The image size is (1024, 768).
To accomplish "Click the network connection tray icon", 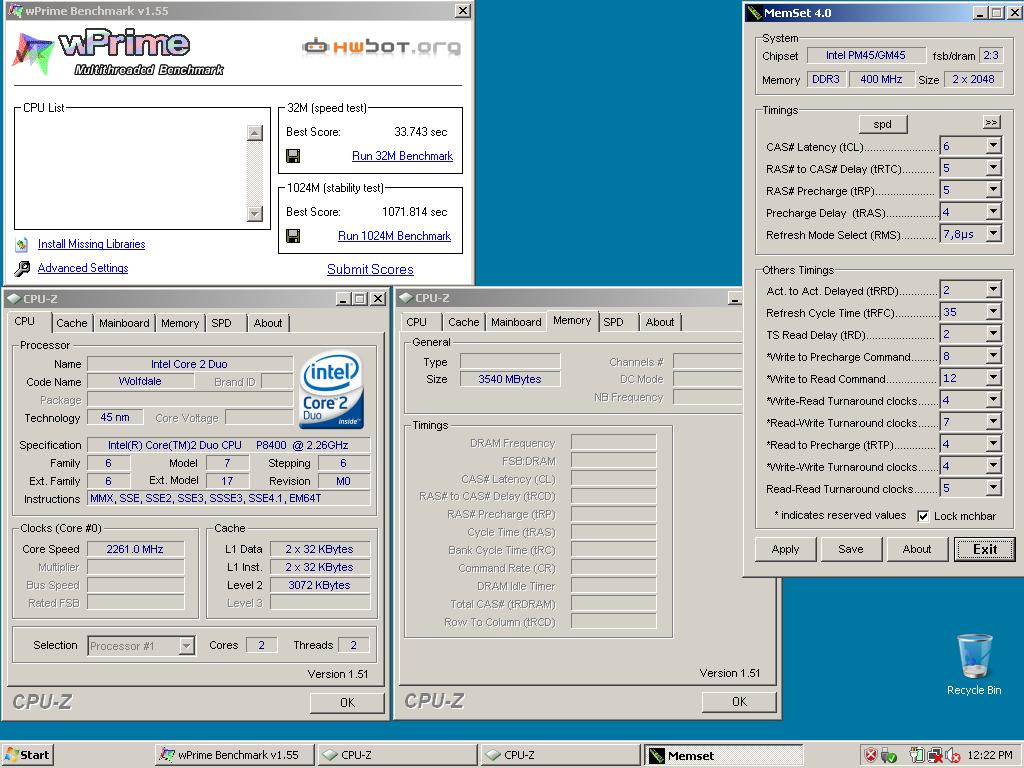I will [934, 756].
